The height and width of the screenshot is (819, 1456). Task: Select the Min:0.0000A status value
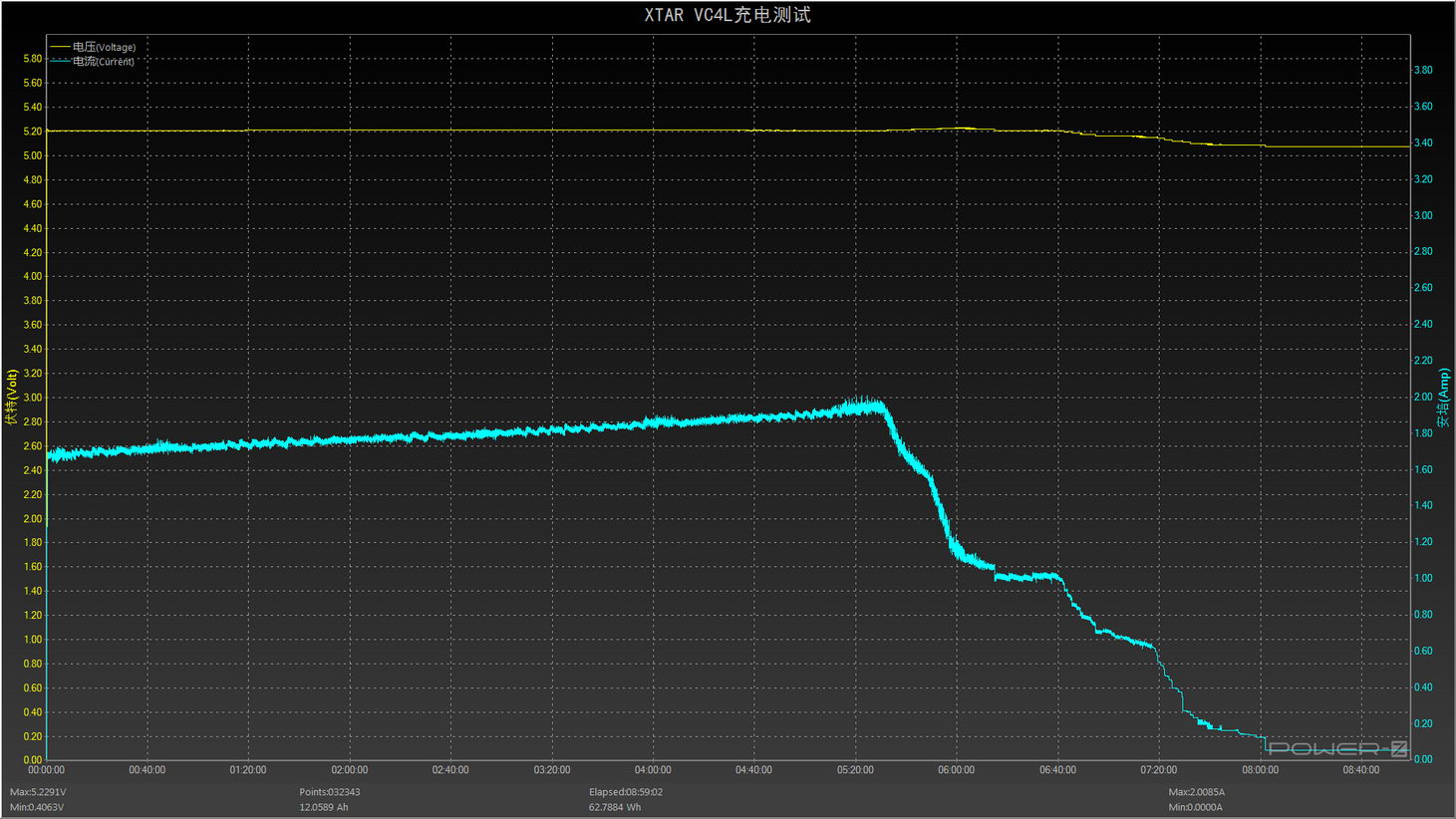(x=1196, y=807)
